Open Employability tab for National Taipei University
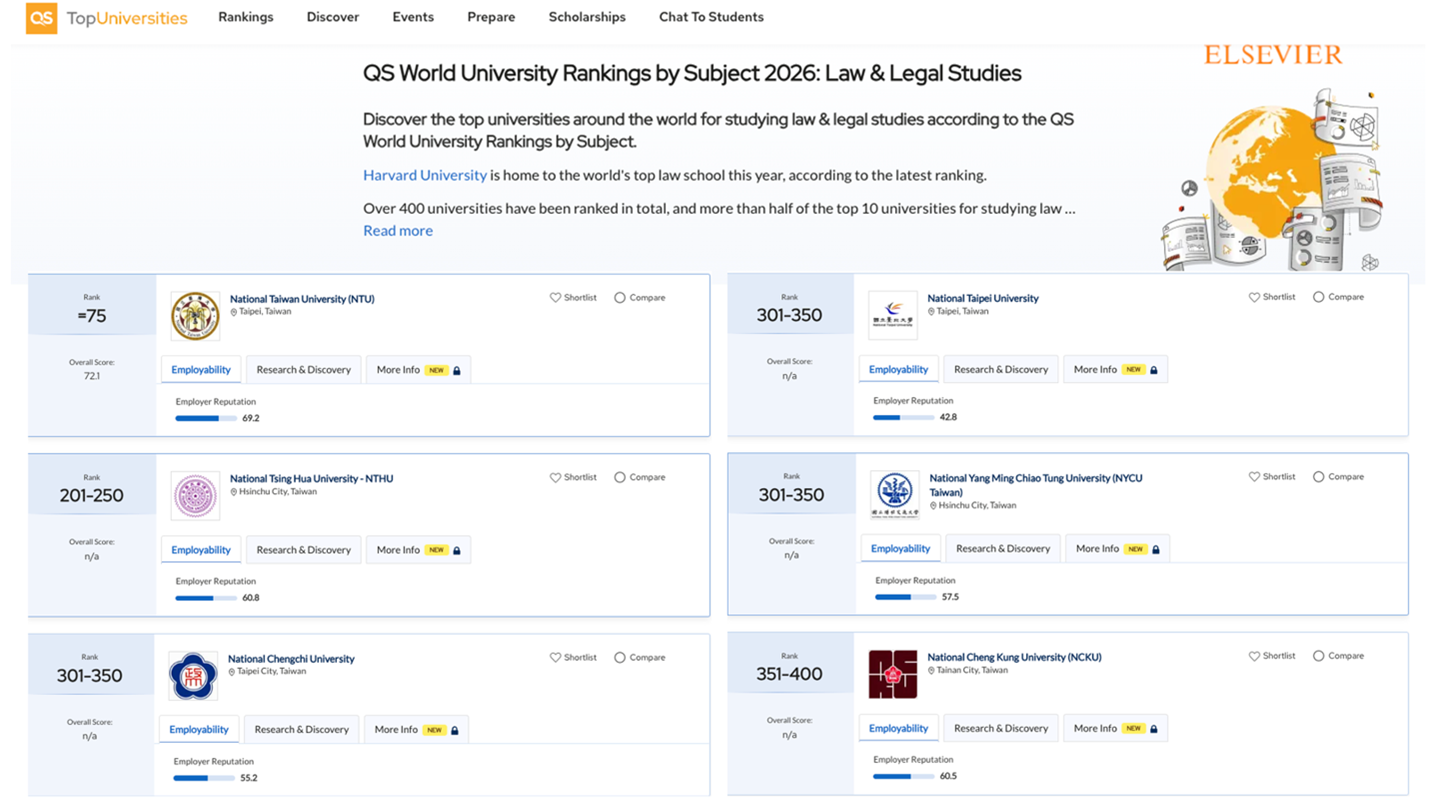This screenshot has width=1430, height=801. pyautogui.click(x=898, y=369)
